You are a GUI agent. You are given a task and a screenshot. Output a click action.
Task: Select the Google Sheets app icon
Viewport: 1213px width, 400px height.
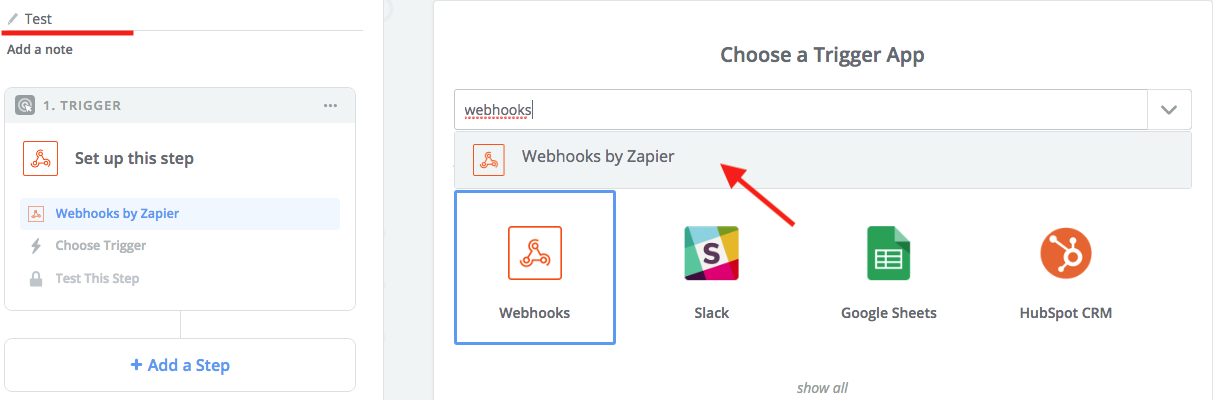click(888, 252)
